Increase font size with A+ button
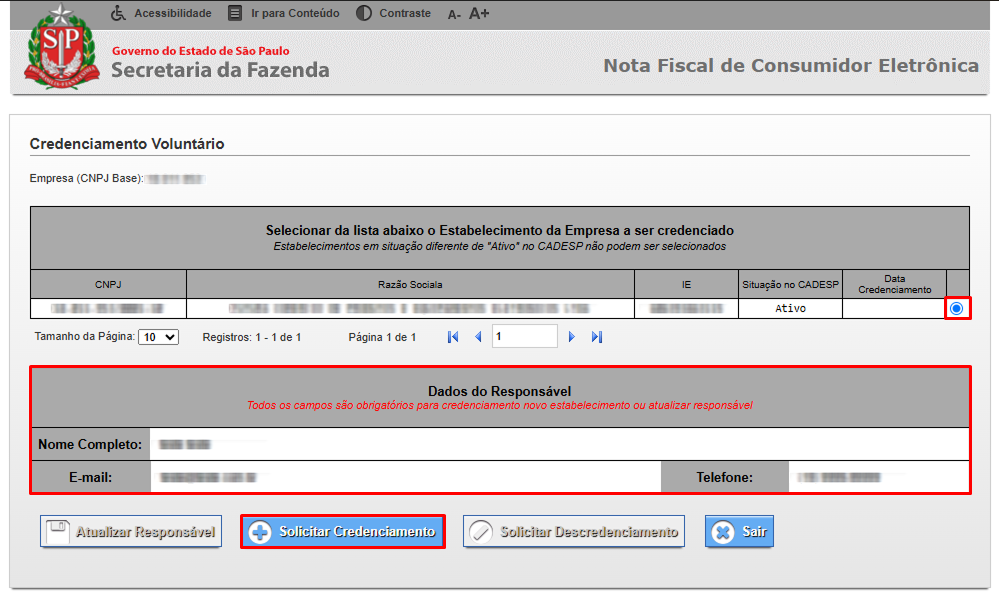This screenshot has height=596, width=999. pos(479,13)
